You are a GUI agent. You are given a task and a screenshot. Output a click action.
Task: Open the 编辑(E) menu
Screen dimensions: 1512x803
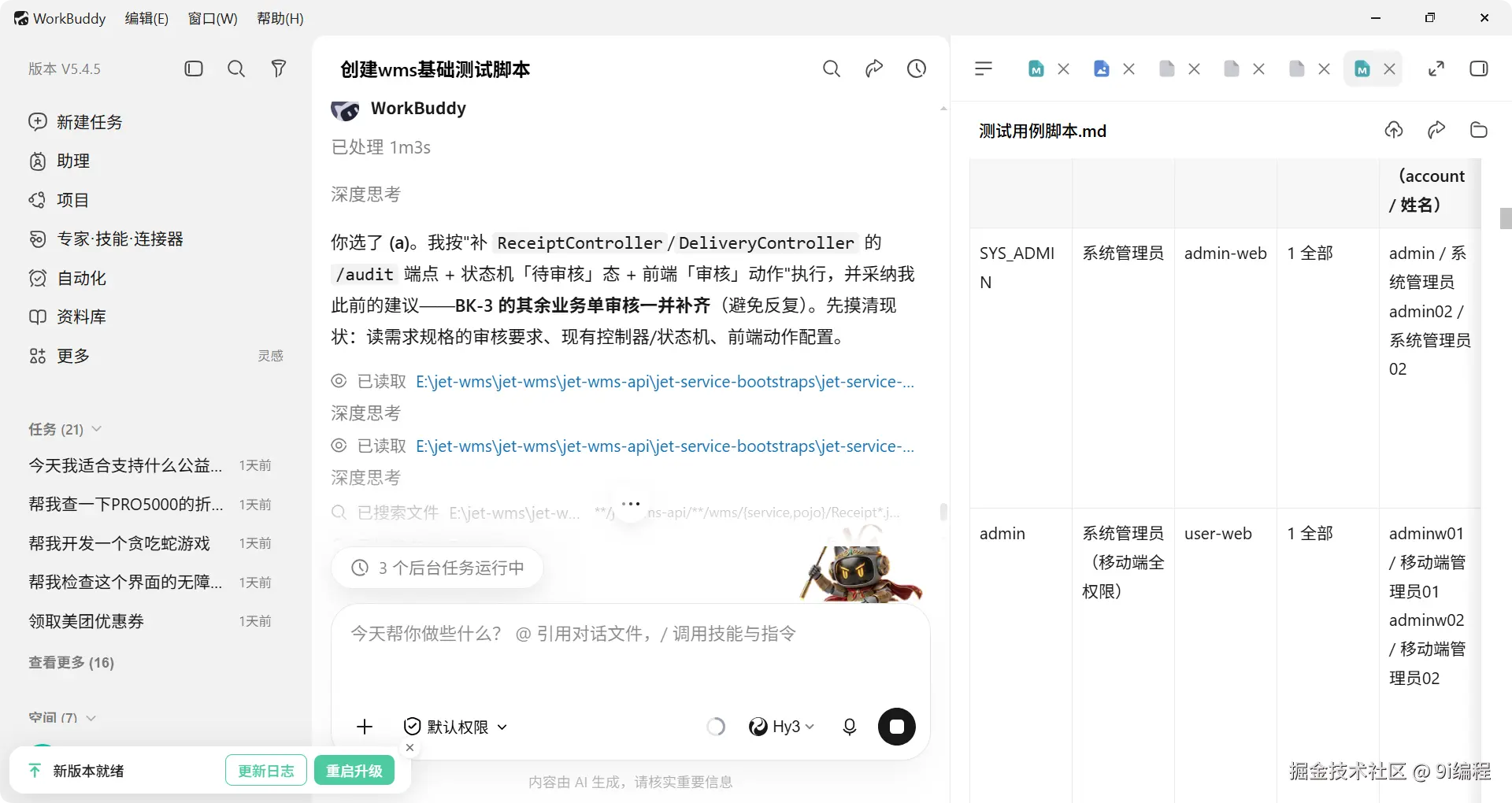[146, 18]
